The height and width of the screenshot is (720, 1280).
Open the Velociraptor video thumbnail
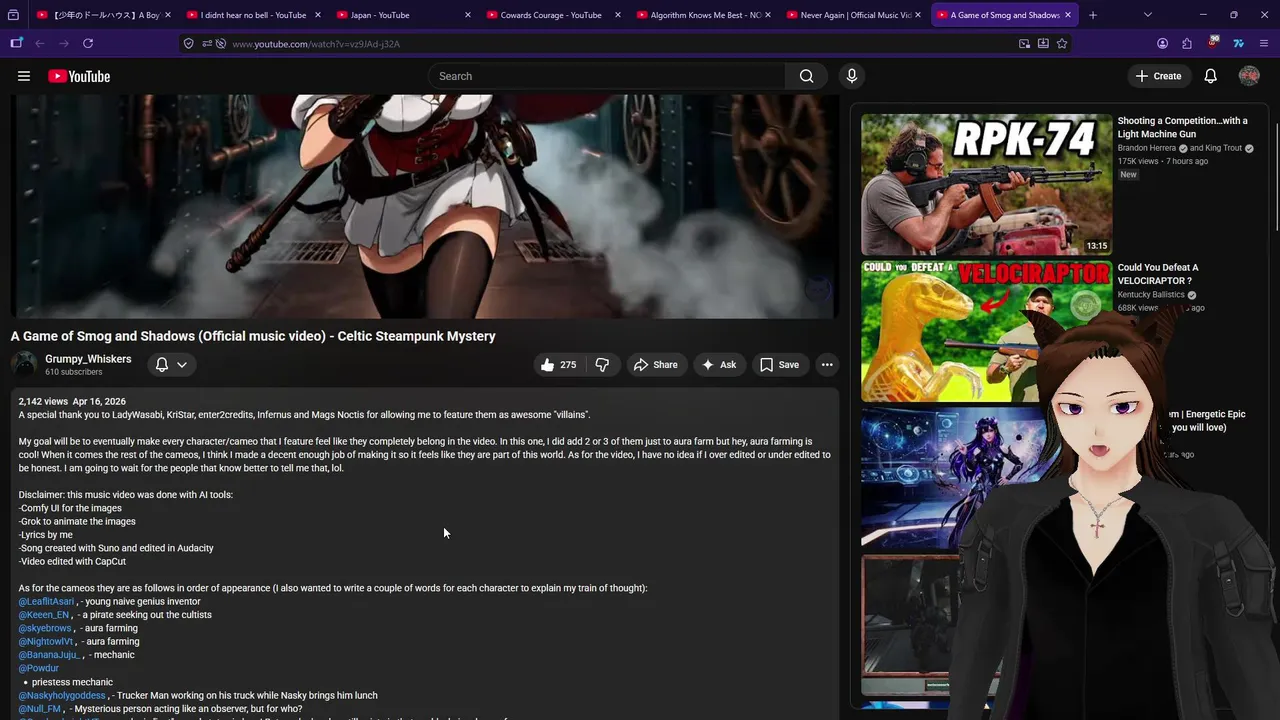[986, 331]
